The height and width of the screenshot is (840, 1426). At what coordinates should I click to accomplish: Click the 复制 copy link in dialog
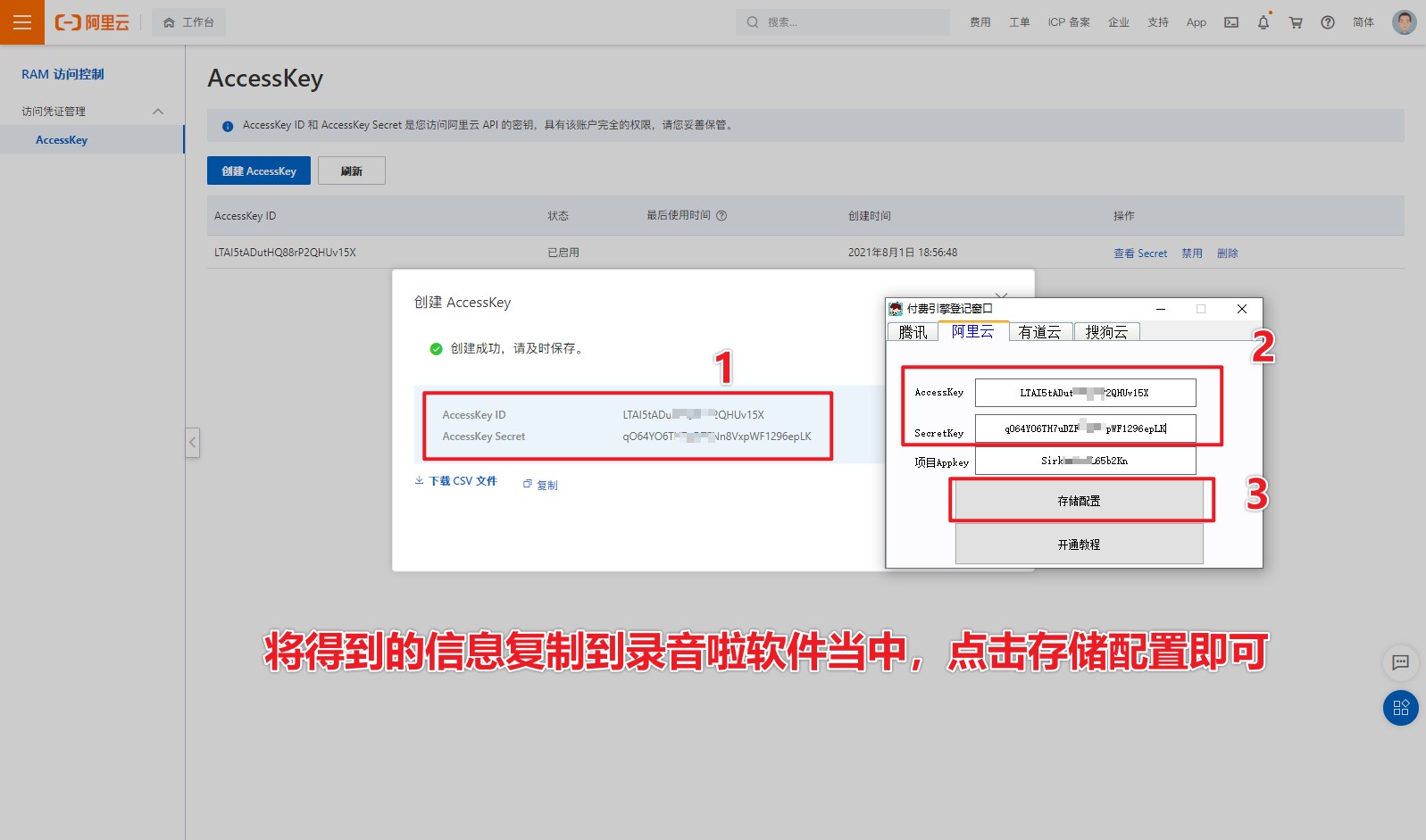click(x=540, y=485)
